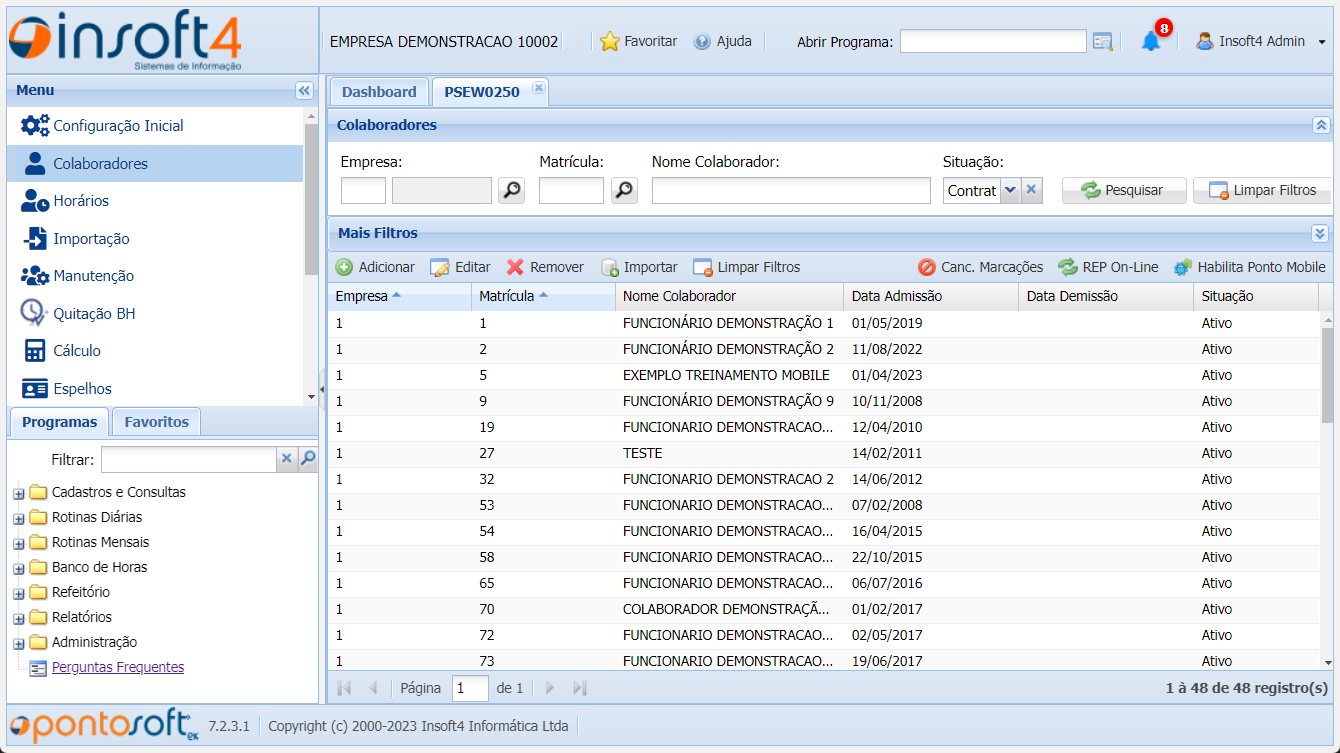Viewport: 1340px width, 753px height.
Task: Open the Ajuda help icon
Action: pos(702,42)
